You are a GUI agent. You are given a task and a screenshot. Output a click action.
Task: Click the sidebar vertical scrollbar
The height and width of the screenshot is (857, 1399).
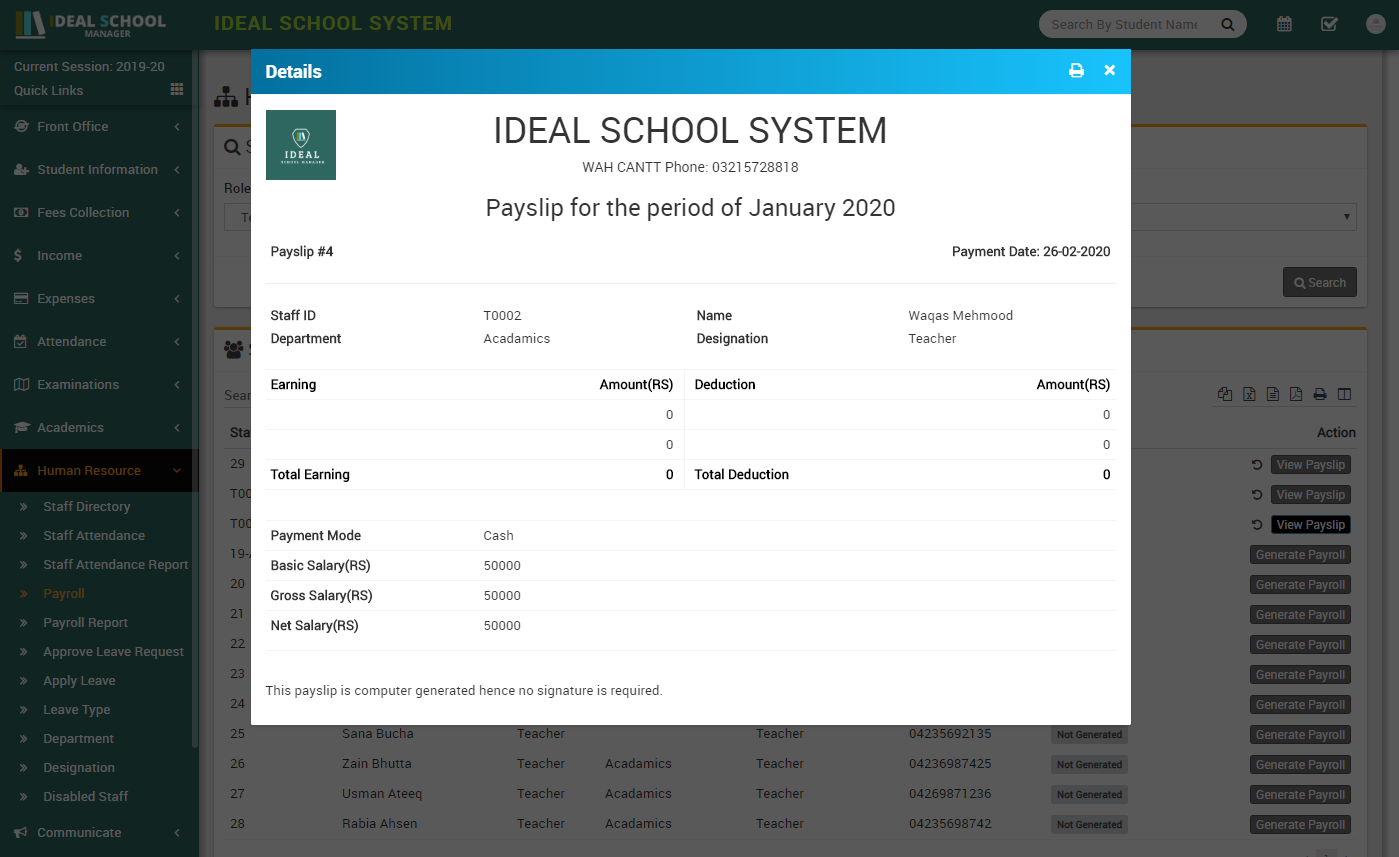point(196,400)
